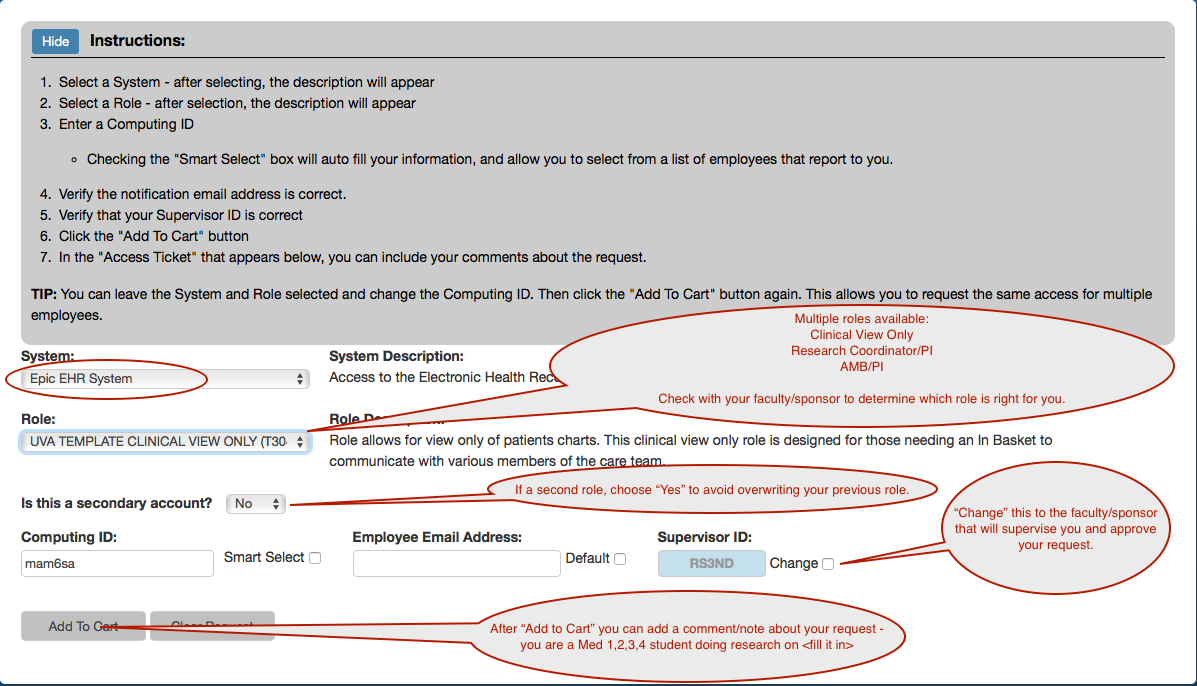1197x686 pixels.
Task: Check the Change supervisor checkbox
Action: [828, 564]
